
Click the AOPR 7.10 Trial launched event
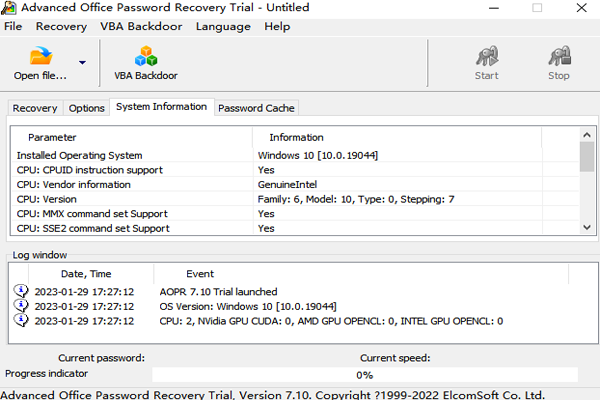pyautogui.click(x=218, y=292)
